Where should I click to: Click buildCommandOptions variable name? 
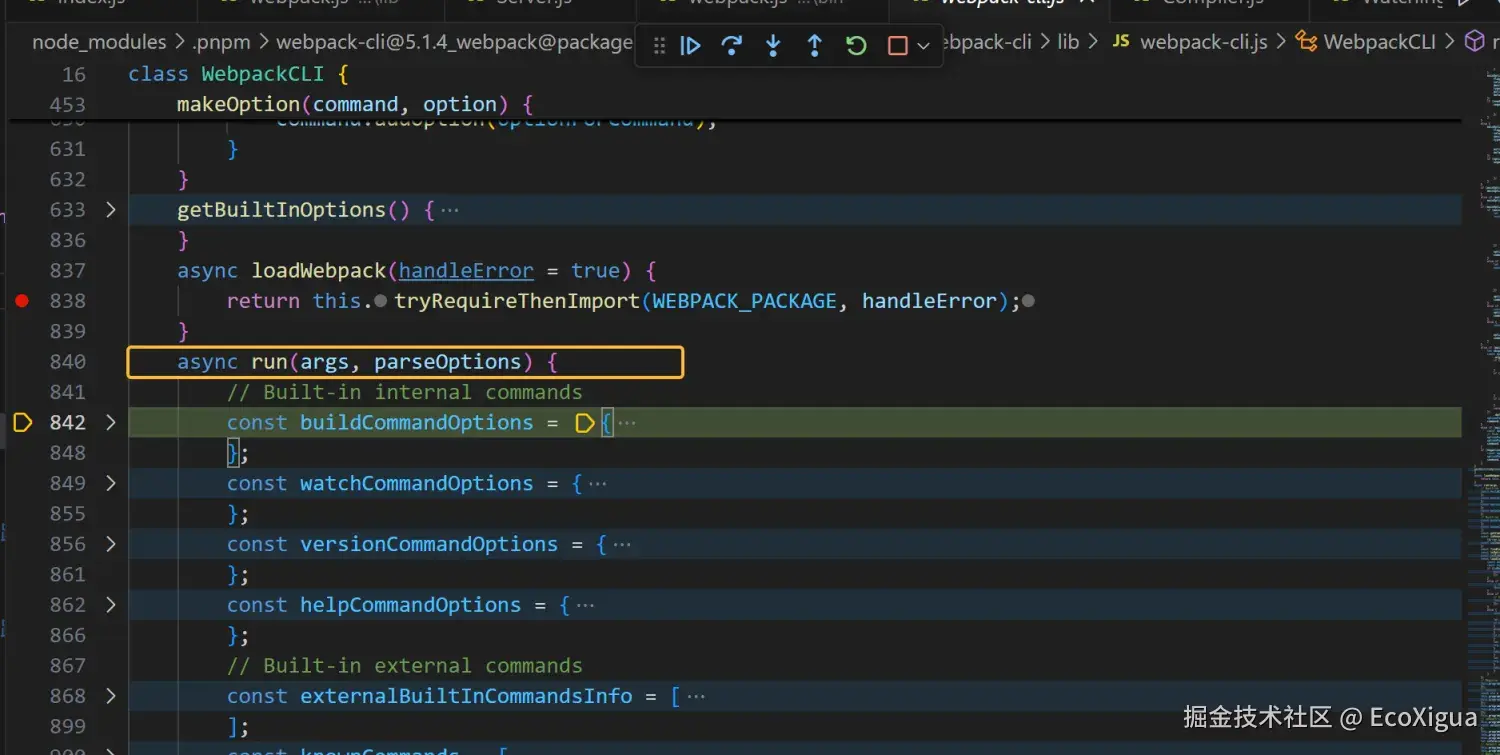(417, 423)
